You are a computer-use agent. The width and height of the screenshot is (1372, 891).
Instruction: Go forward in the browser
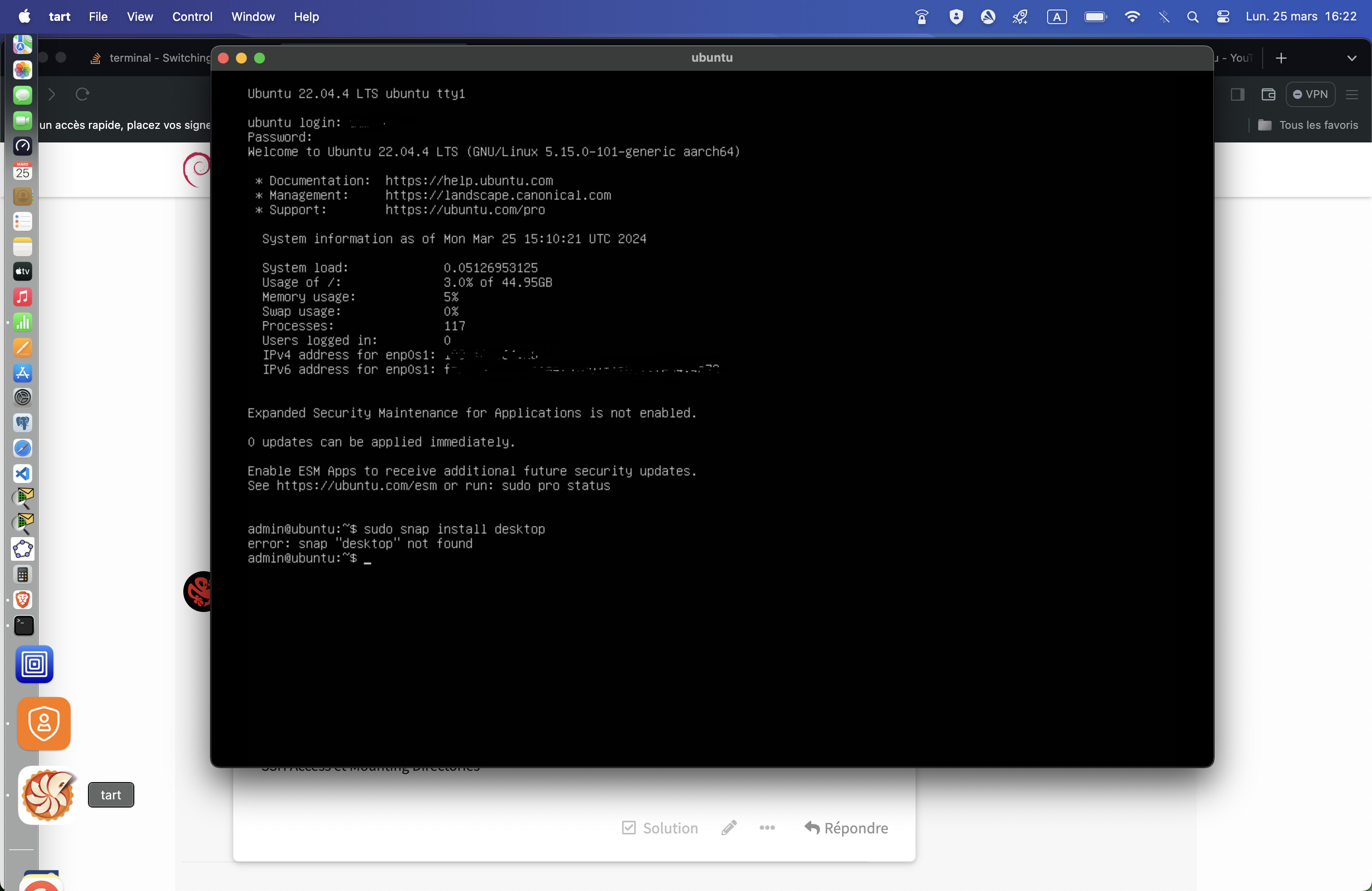[x=52, y=94]
